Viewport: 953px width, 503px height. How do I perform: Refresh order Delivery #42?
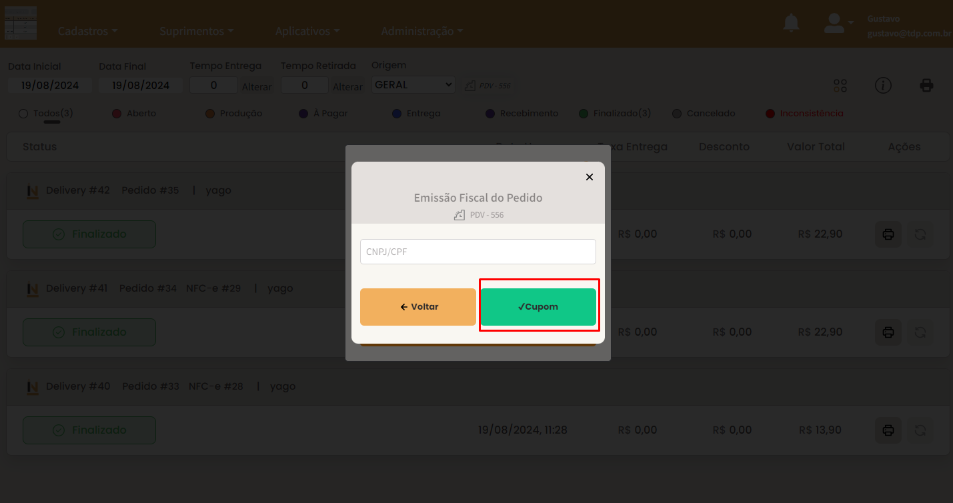pyautogui.click(x=920, y=234)
